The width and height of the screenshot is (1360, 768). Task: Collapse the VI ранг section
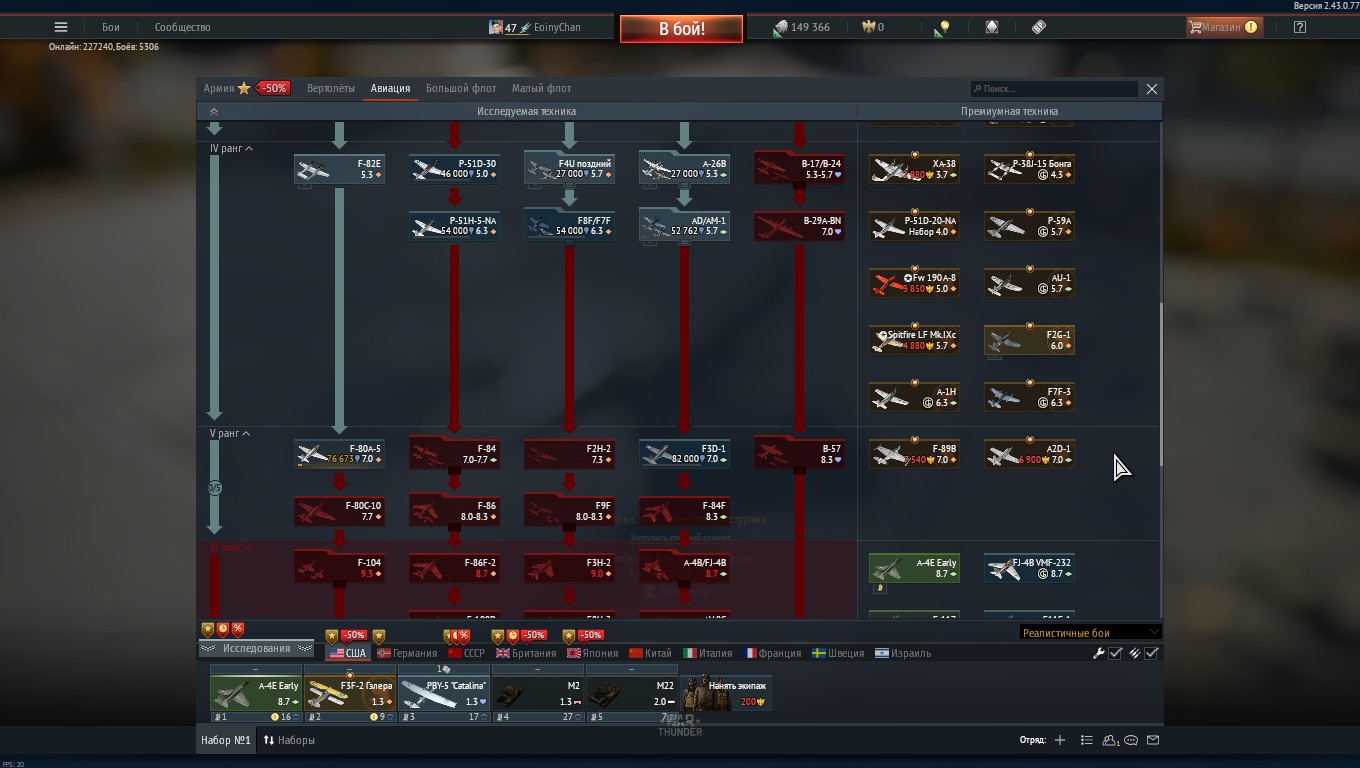point(231,548)
